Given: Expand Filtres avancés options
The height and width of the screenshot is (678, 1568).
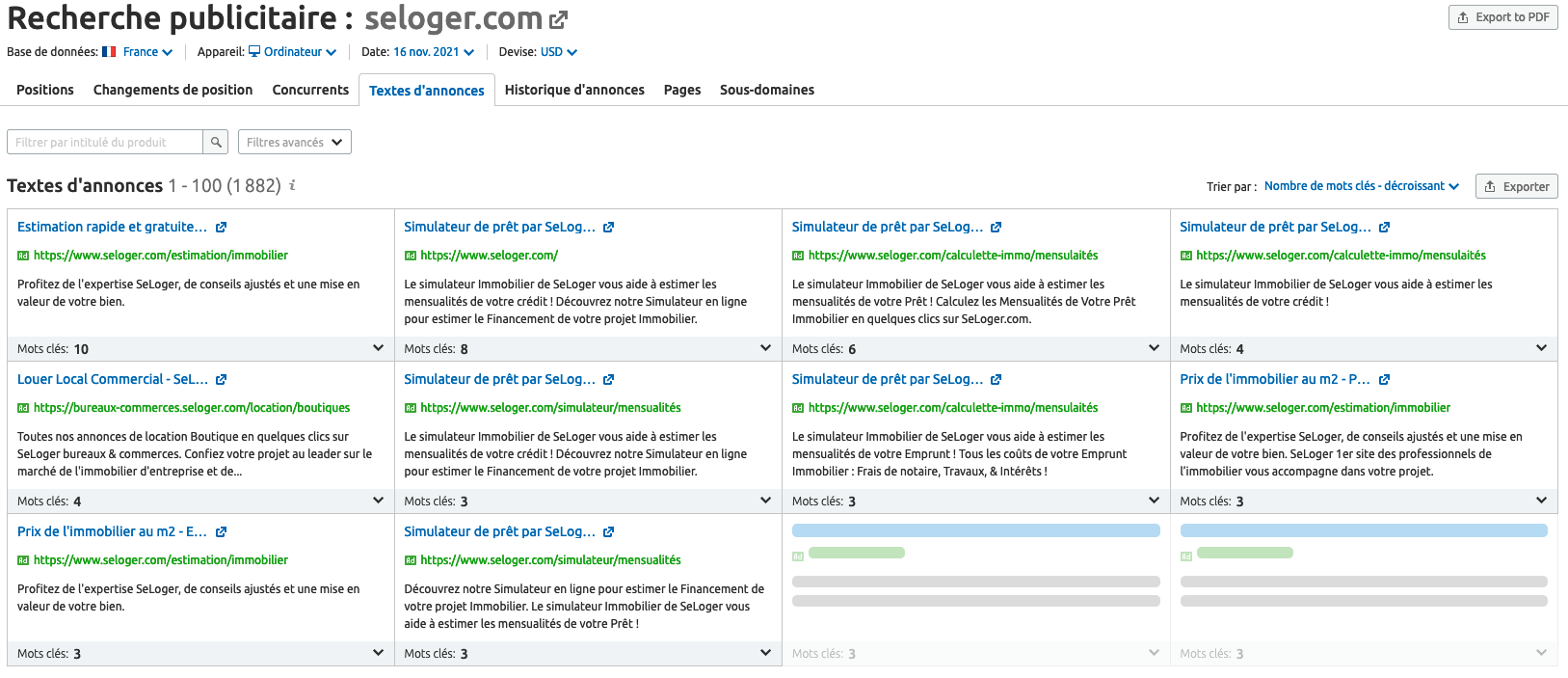Looking at the screenshot, I should coord(295,143).
